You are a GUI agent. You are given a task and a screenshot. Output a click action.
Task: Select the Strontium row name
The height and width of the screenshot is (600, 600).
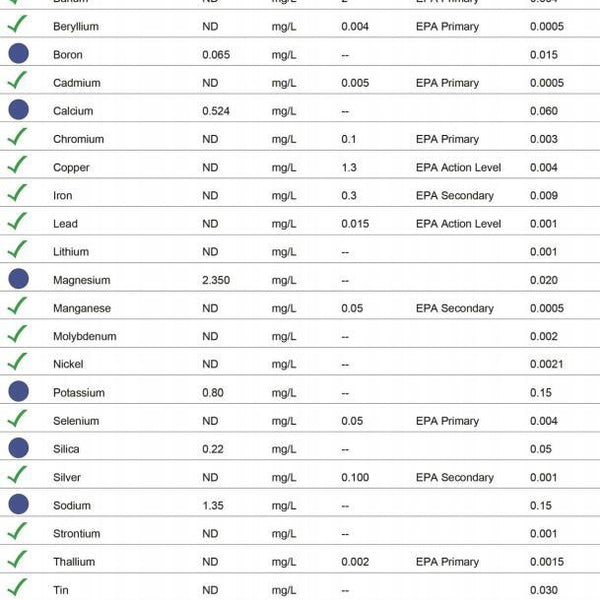coord(76,534)
